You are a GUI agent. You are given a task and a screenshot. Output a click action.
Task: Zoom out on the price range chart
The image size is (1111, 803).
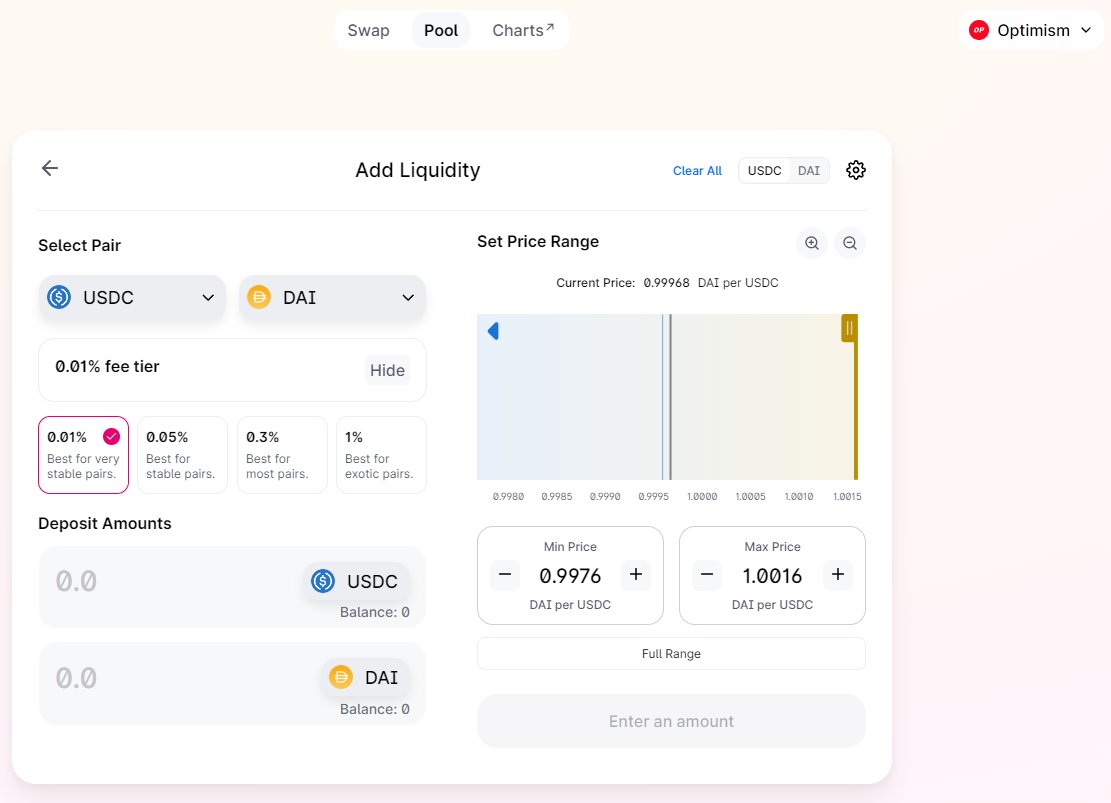pyautogui.click(x=850, y=243)
